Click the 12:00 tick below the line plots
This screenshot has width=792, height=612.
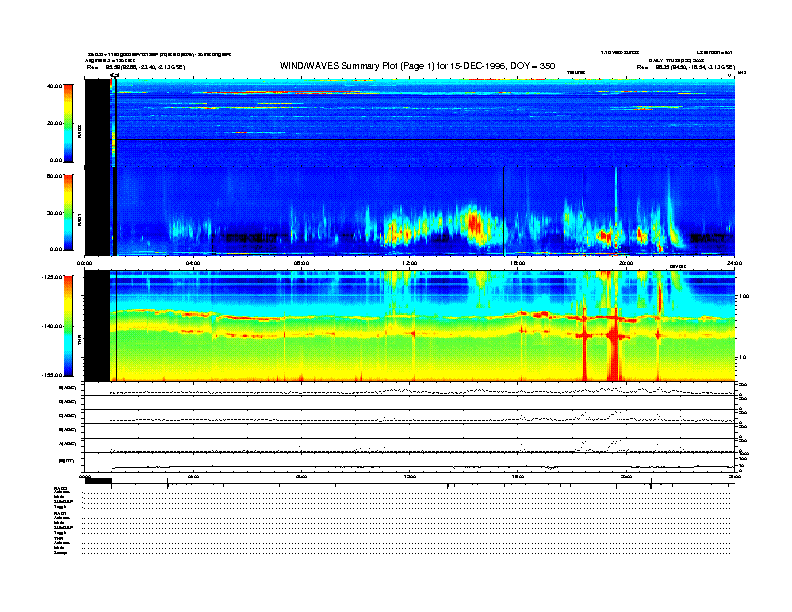click(x=410, y=476)
